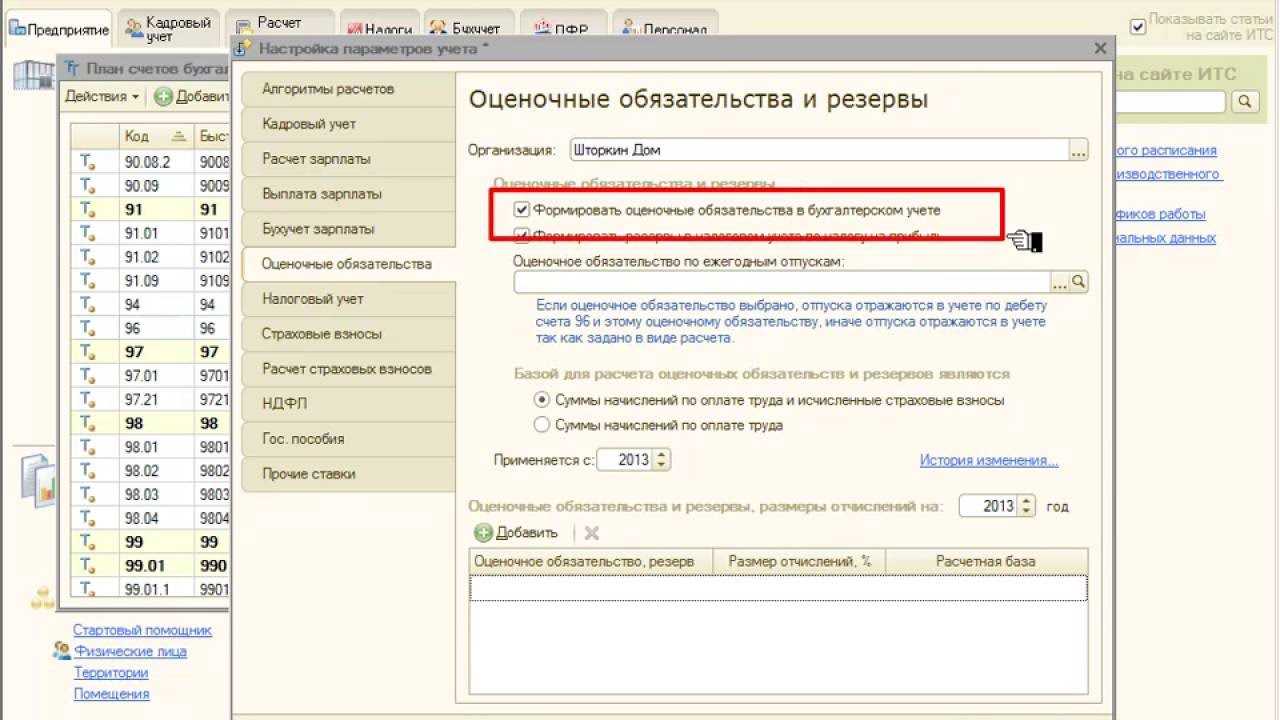The image size is (1280, 720).
Task: Toggle Показывать статьи на сайте ИТС checkbox
Action: (x=1138, y=27)
